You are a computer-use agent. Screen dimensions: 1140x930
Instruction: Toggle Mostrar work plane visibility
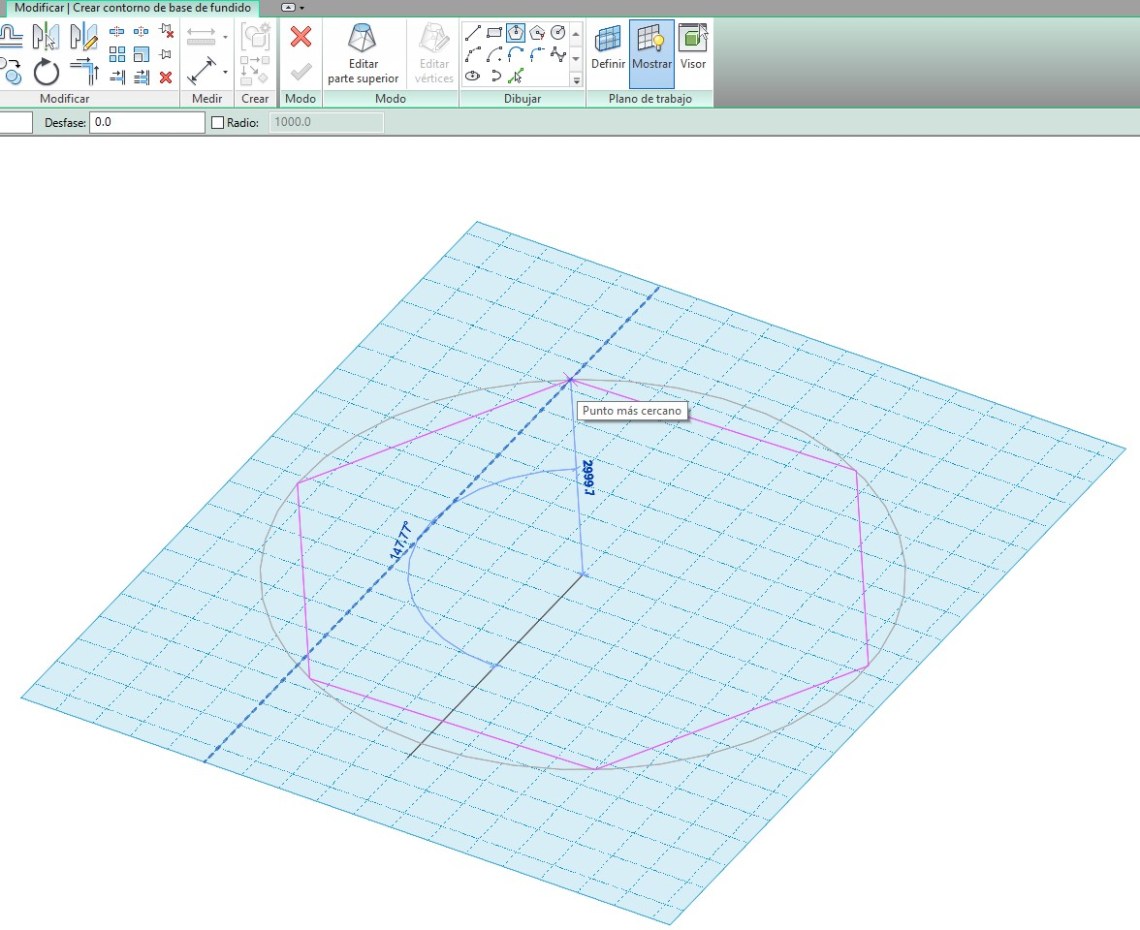(x=651, y=48)
